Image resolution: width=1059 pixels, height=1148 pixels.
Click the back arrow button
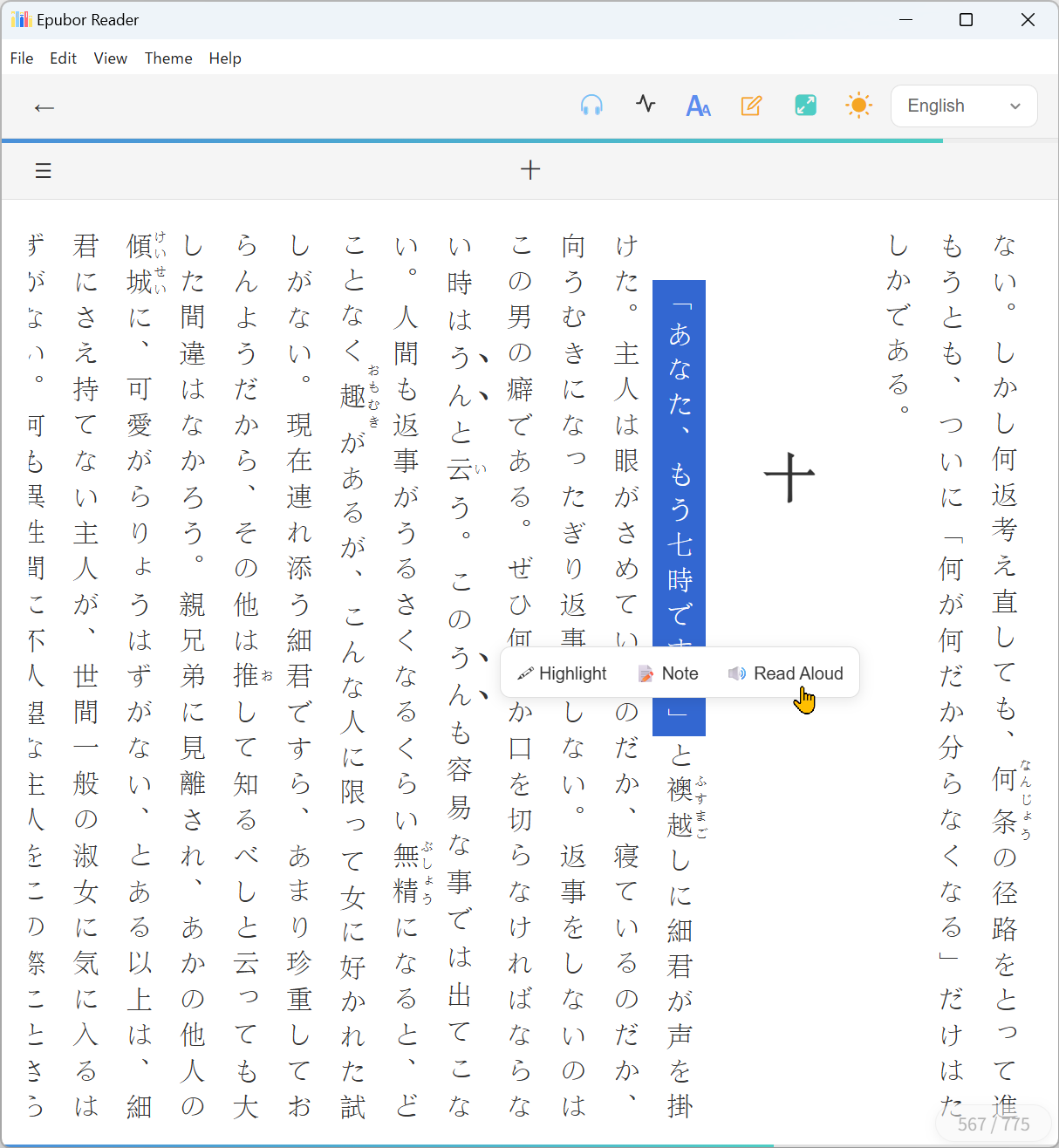(x=44, y=107)
